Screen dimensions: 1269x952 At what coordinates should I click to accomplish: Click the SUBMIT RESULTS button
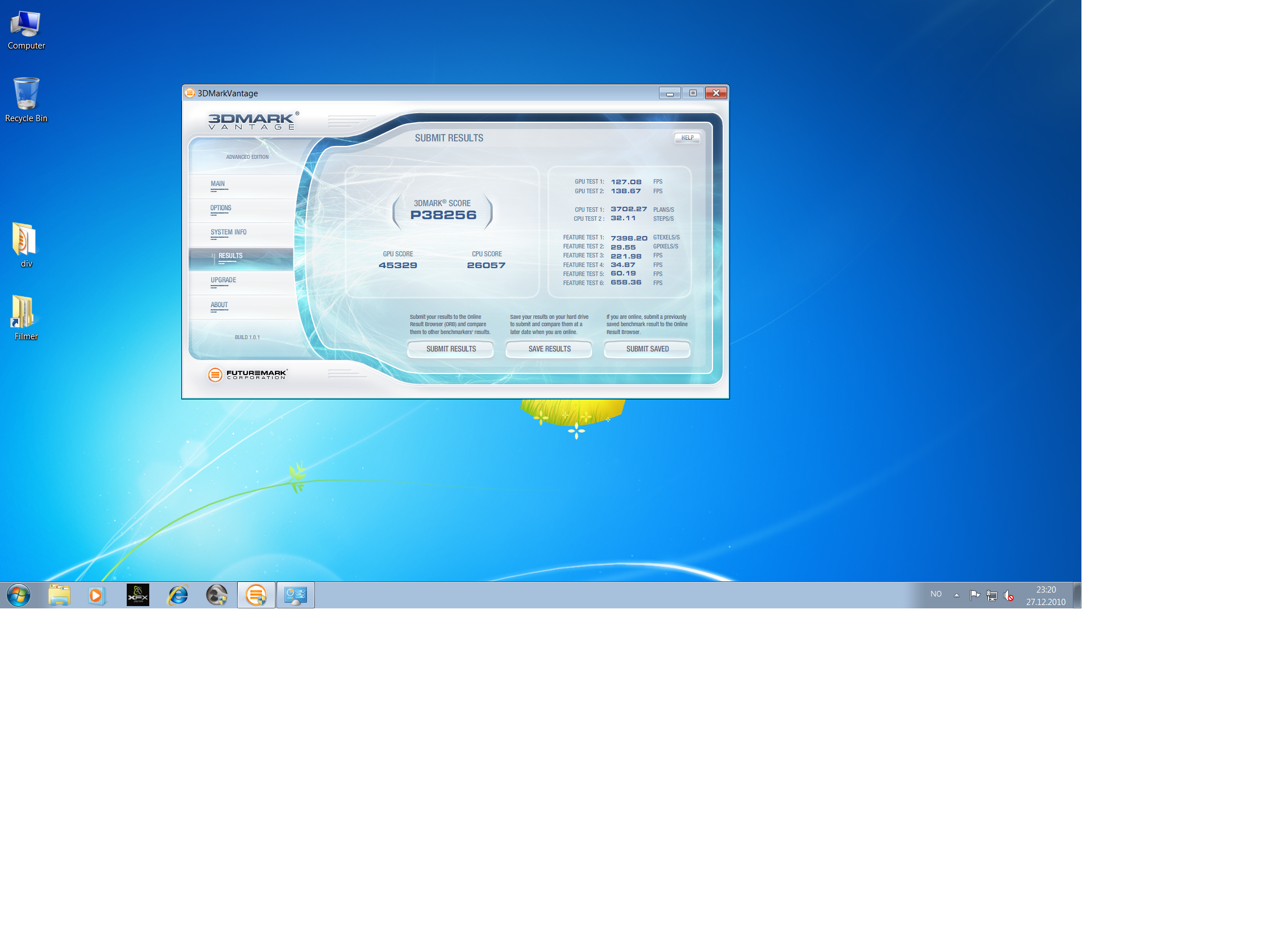click(x=451, y=349)
